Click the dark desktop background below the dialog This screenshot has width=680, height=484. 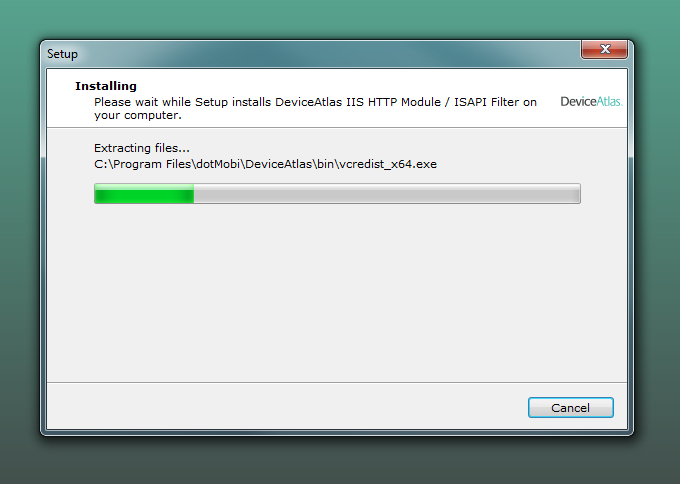[x=340, y=461]
